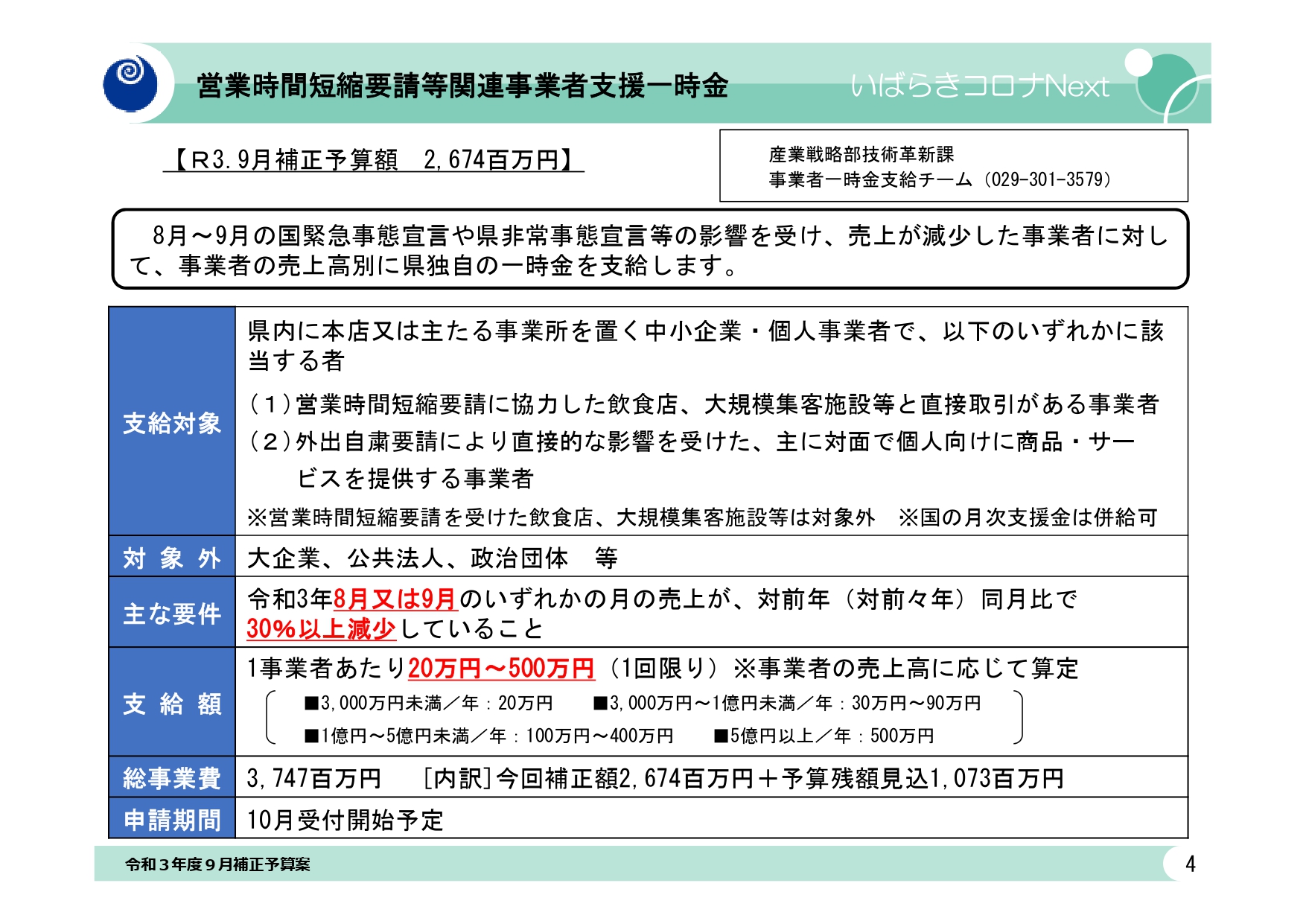This screenshot has height=924, width=1306.
Task: Click the tier 5億円以上／年：500万円
Action: [824, 736]
